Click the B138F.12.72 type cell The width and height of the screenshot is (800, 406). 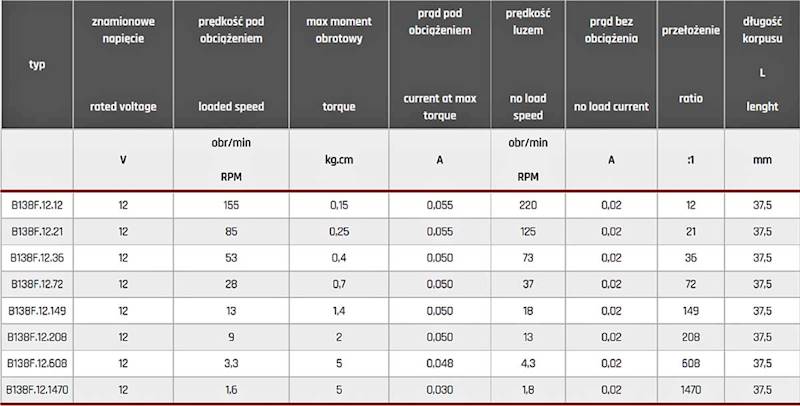(37, 284)
